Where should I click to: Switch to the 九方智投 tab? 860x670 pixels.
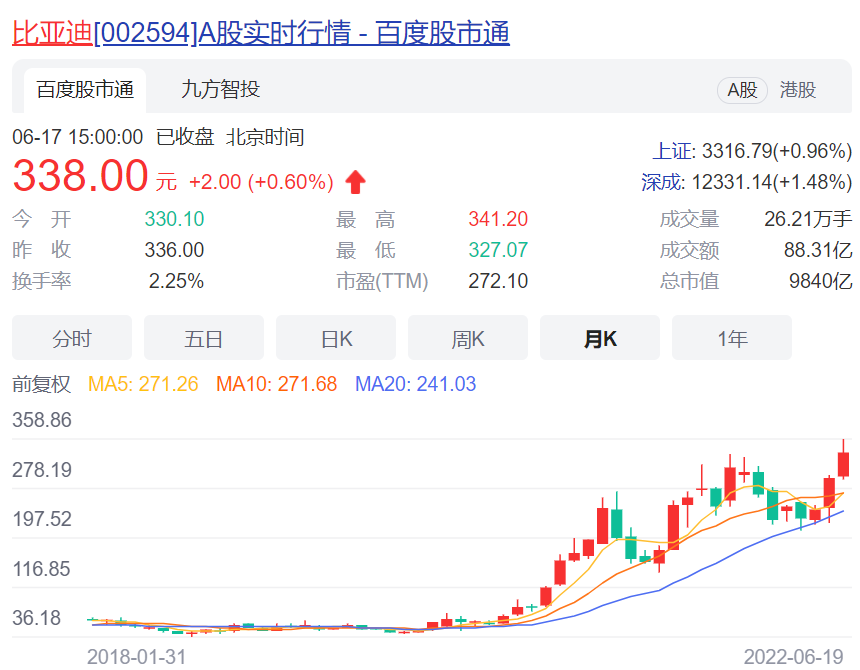[x=220, y=89]
